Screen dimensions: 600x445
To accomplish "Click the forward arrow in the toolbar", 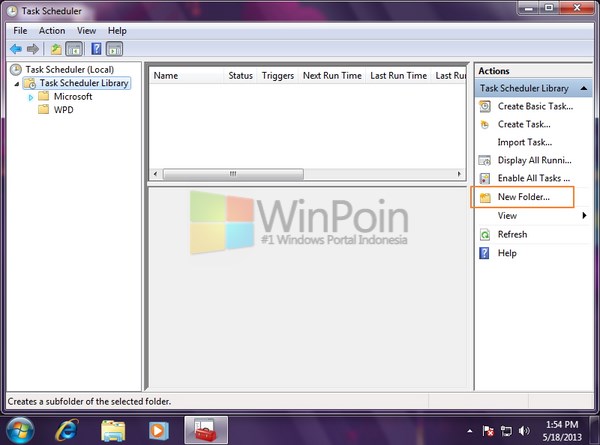I will click(33, 49).
